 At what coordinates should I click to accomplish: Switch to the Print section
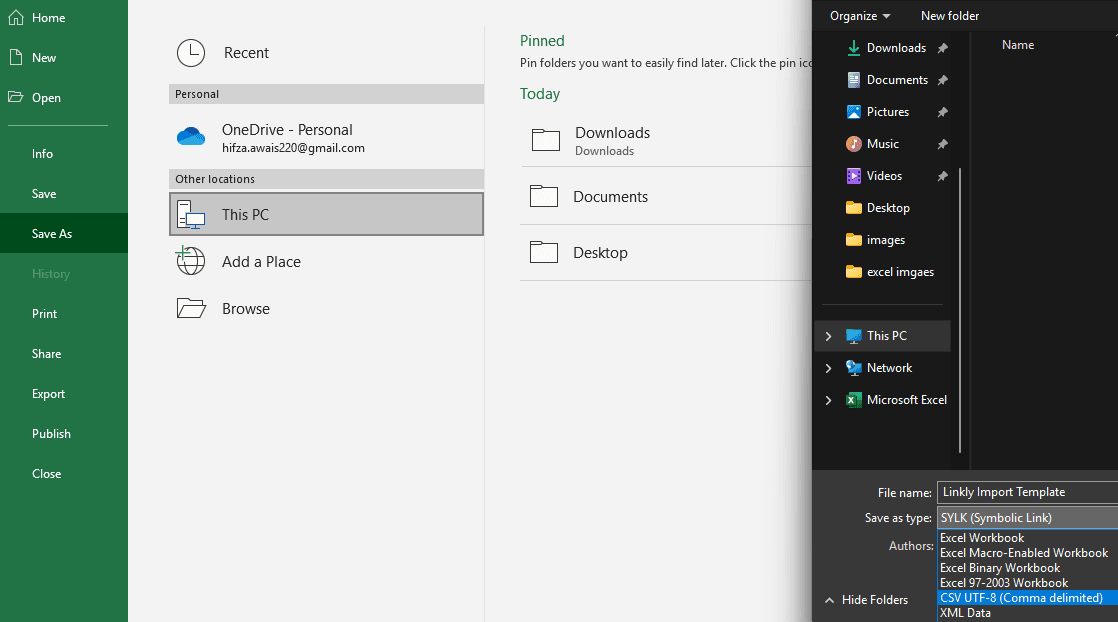point(44,313)
